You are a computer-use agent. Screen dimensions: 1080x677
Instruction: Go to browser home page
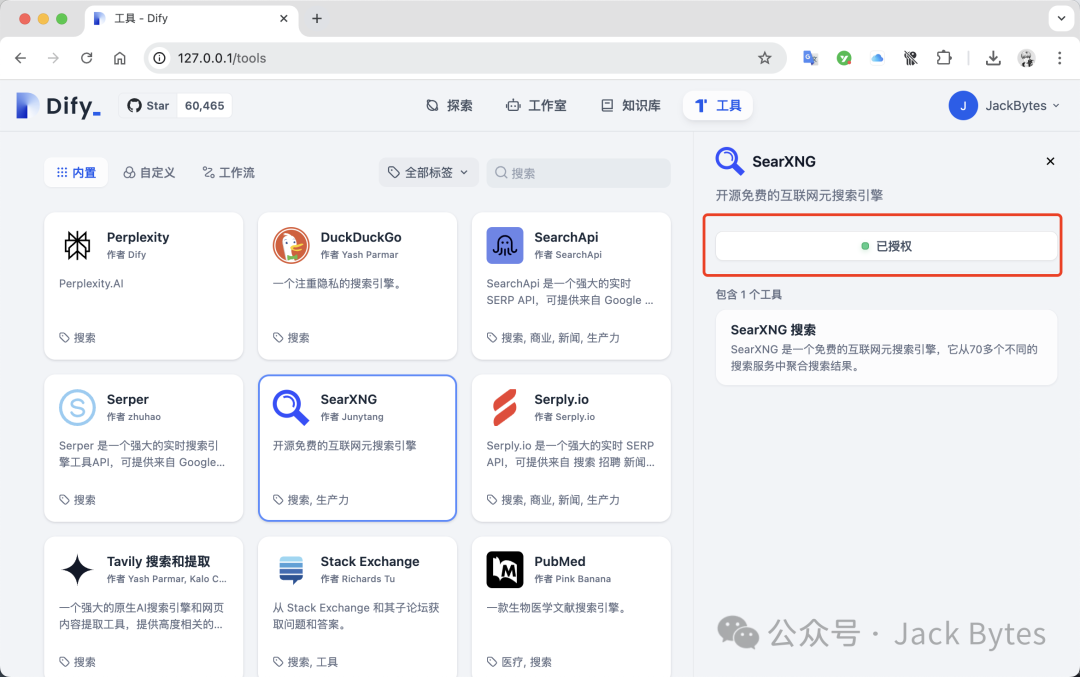click(120, 58)
